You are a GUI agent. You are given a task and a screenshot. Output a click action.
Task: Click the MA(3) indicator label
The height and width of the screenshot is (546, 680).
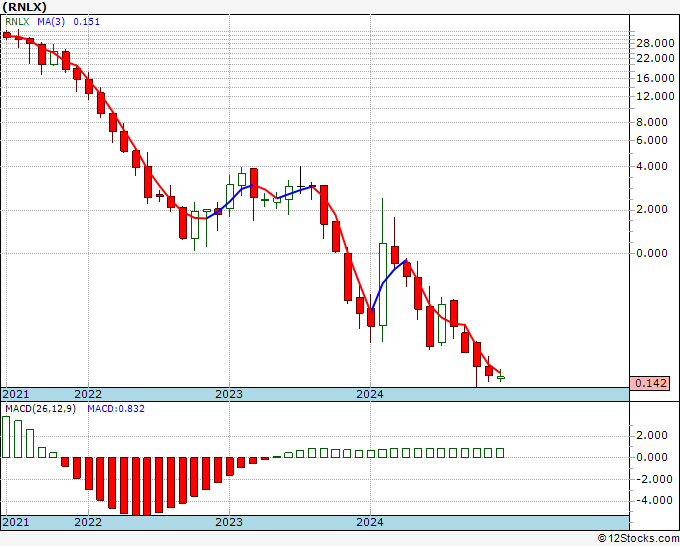[x=51, y=22]
